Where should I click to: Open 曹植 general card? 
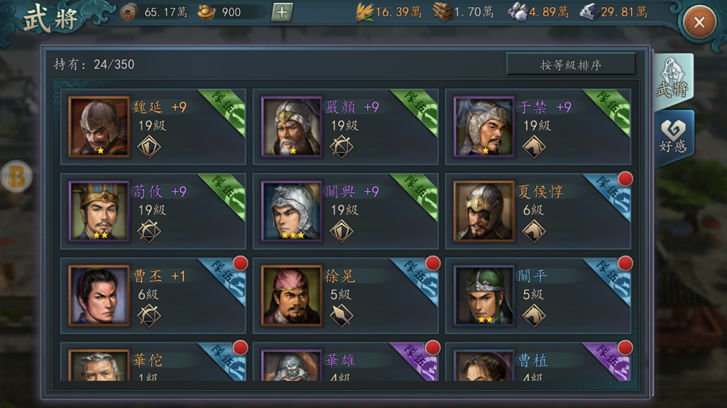pyautogui.click(x=538, y=362)
